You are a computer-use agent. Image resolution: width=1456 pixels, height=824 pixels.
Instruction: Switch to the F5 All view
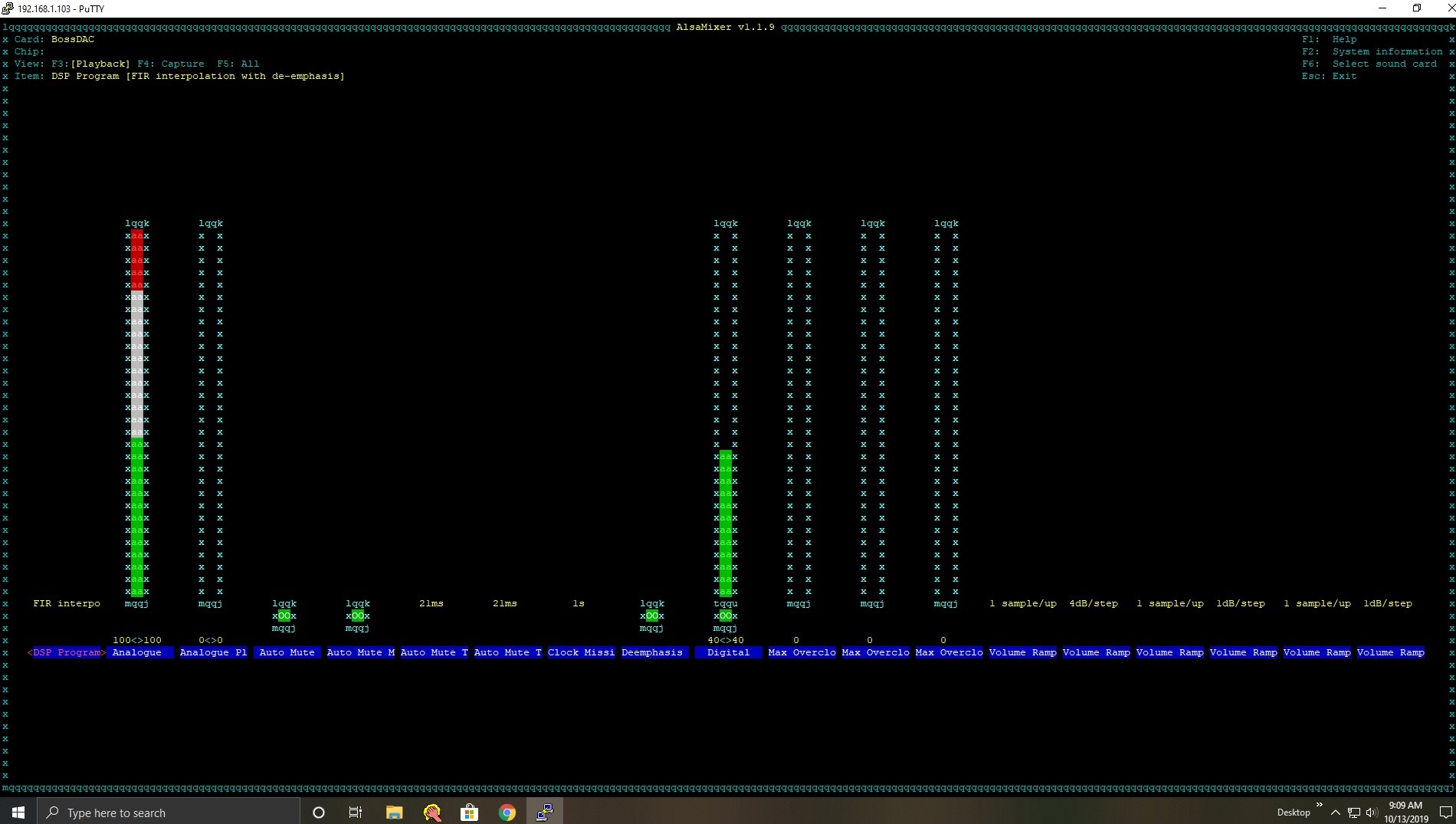(x=238, y=64)
